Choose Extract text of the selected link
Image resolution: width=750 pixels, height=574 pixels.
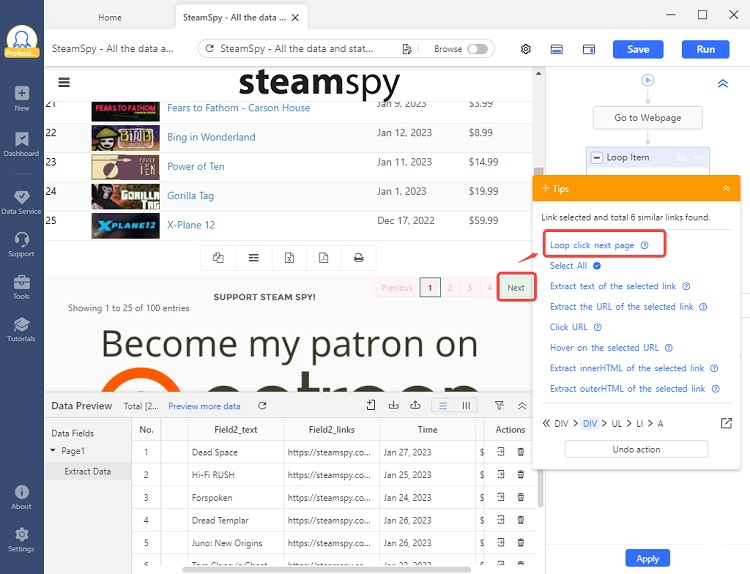click(613, 286)
